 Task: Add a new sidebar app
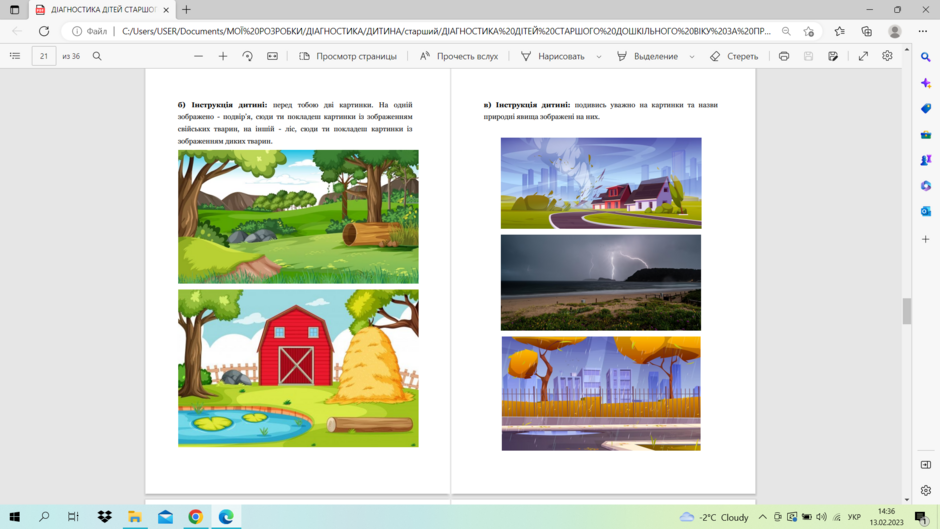[926, 239]
